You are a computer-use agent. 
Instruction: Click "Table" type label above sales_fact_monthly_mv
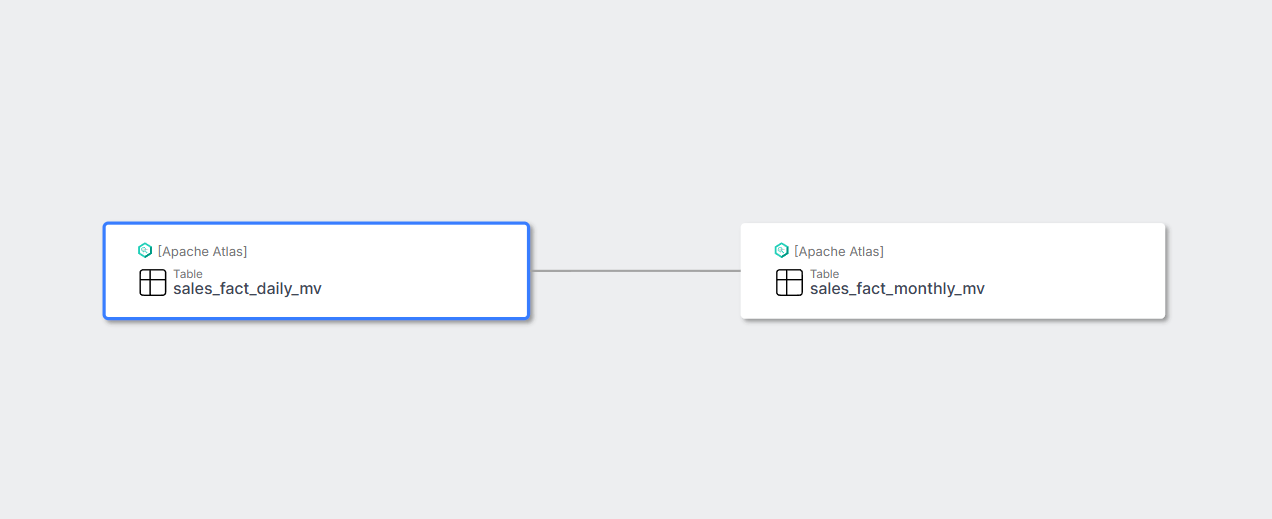[825, 274]
